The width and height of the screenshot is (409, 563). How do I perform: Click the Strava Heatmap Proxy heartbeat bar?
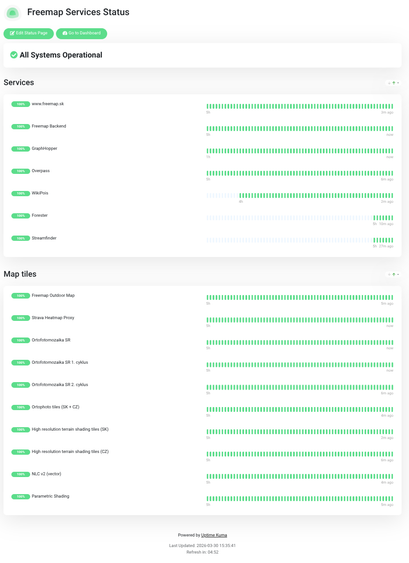point(300,320)
